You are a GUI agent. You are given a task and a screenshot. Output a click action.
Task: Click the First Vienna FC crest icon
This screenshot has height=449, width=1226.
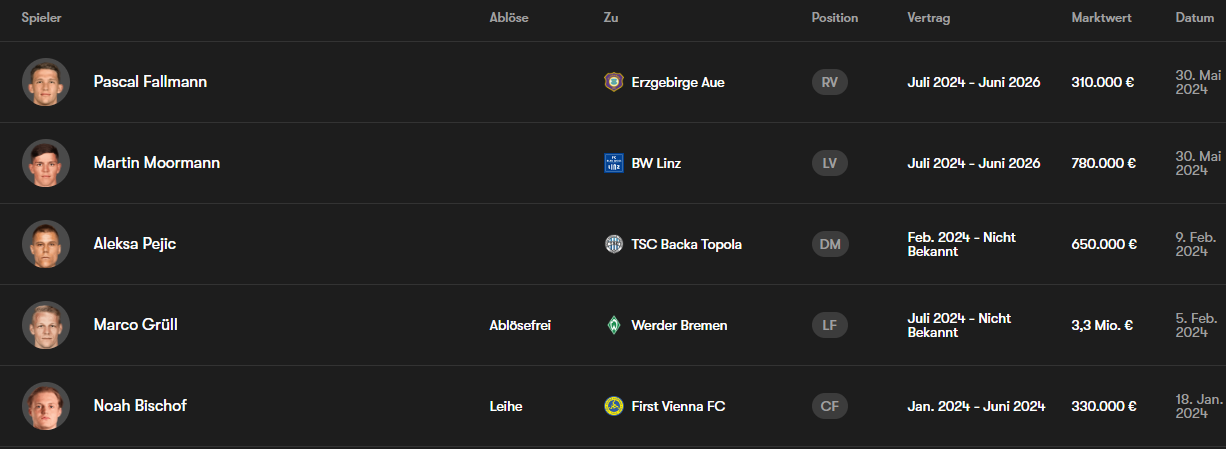pos(613,406)
